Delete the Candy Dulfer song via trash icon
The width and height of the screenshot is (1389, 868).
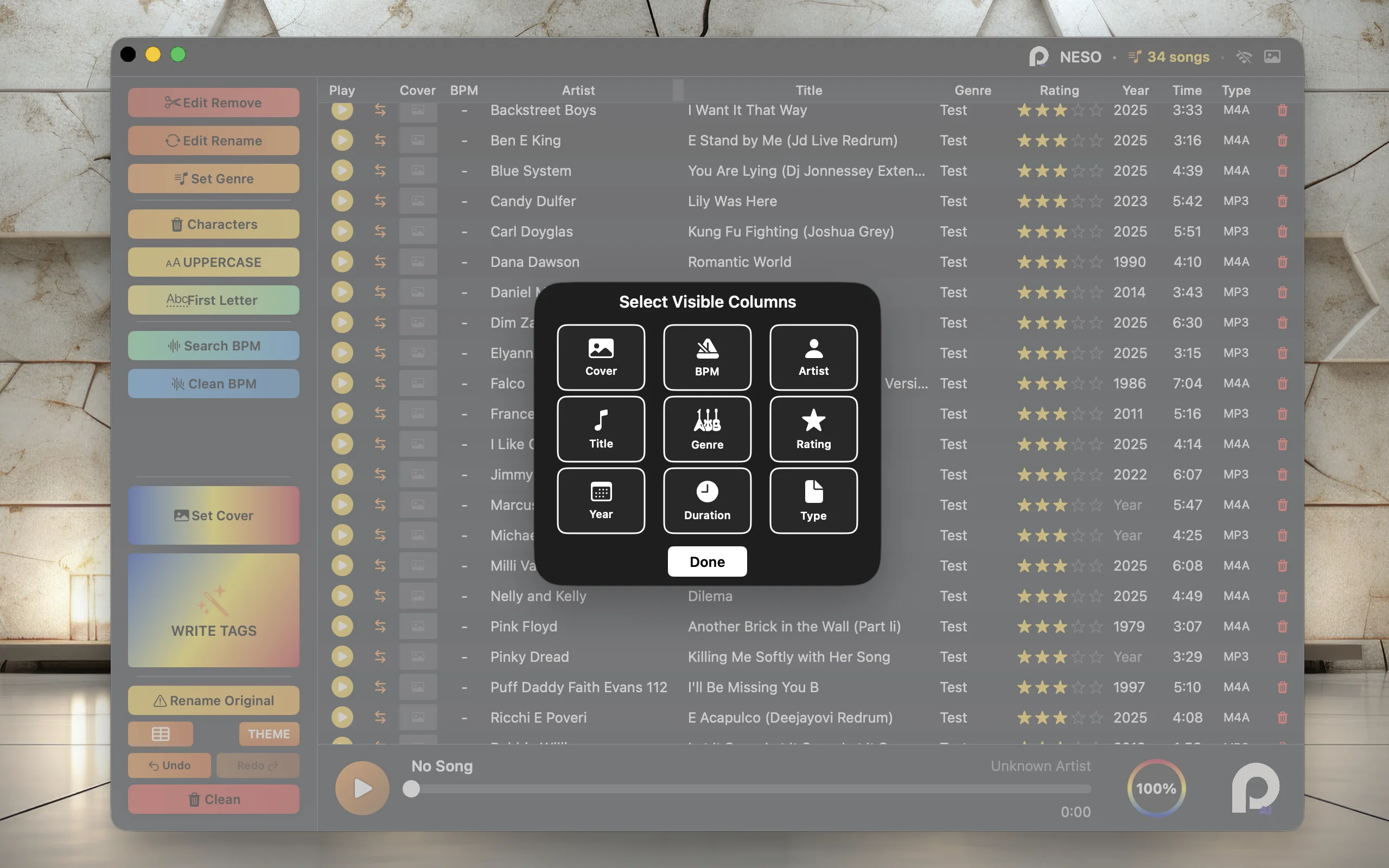1282,201
